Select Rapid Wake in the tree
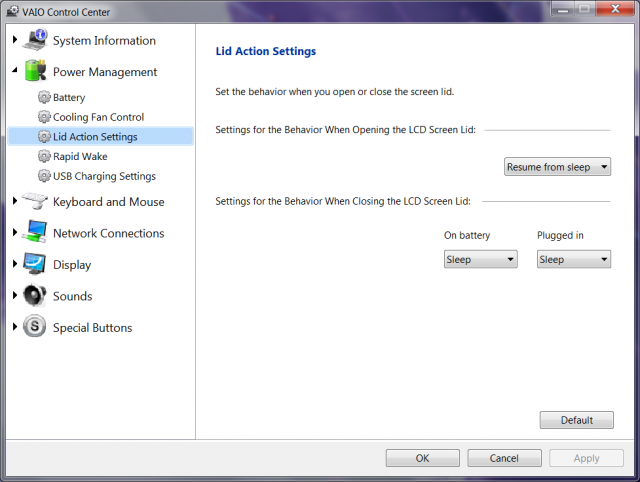The image size is (640, 482). point(80,156)
